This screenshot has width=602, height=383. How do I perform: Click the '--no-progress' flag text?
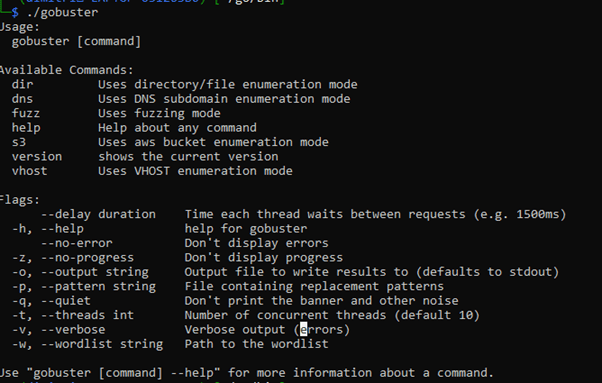pyautogui.click(x=88, y=258)
